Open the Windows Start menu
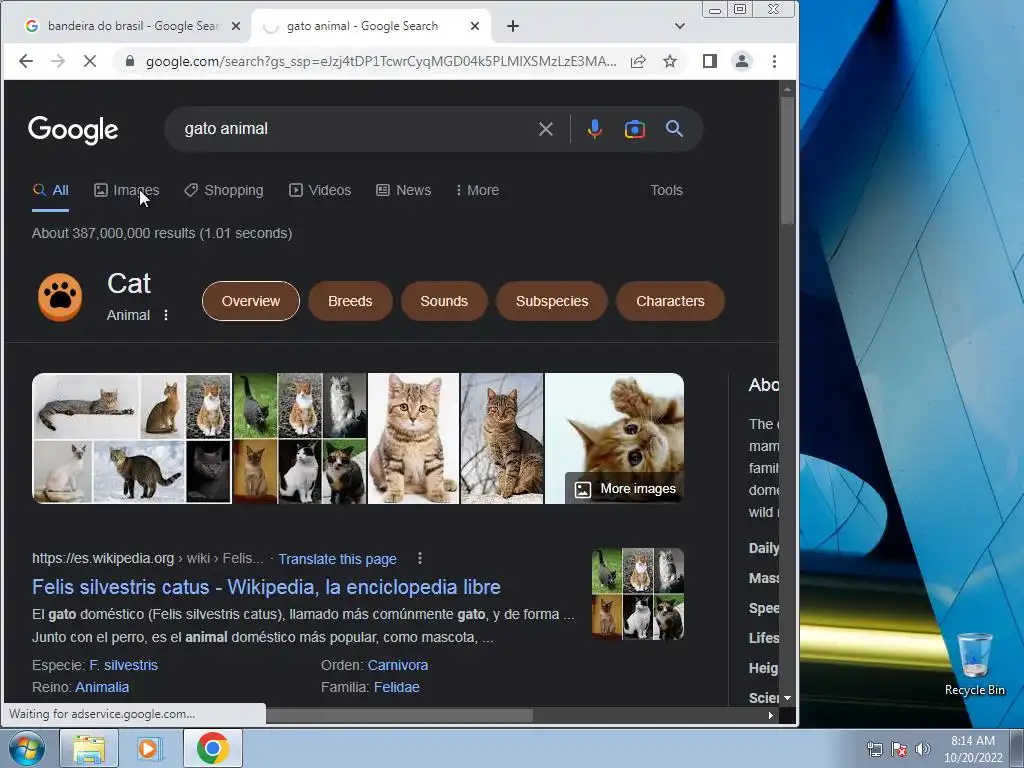The height and width of the screenshot is (768, 1024). click(27, 748)
